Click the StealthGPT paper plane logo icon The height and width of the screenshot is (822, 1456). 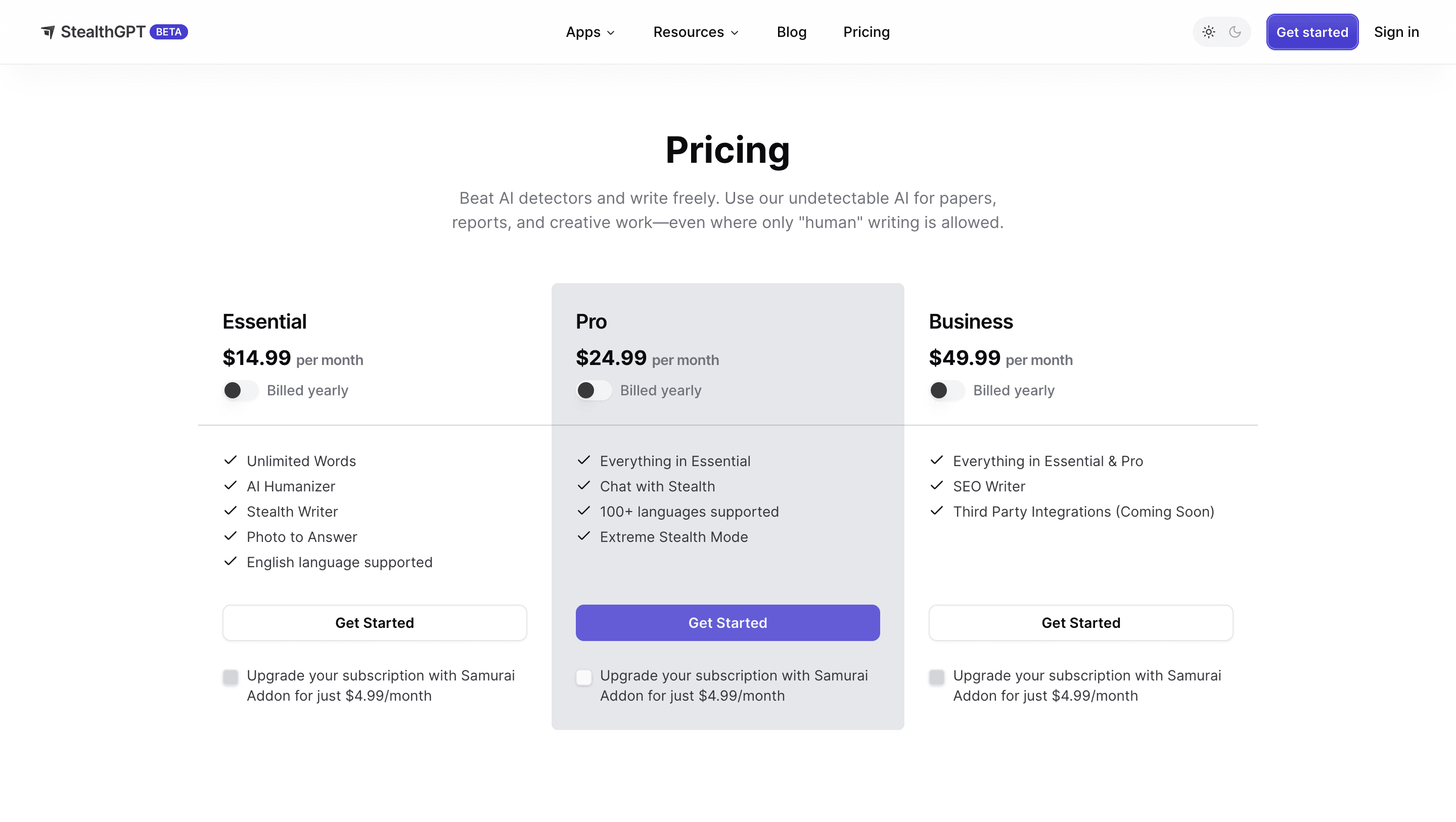[x=48, y=32]
